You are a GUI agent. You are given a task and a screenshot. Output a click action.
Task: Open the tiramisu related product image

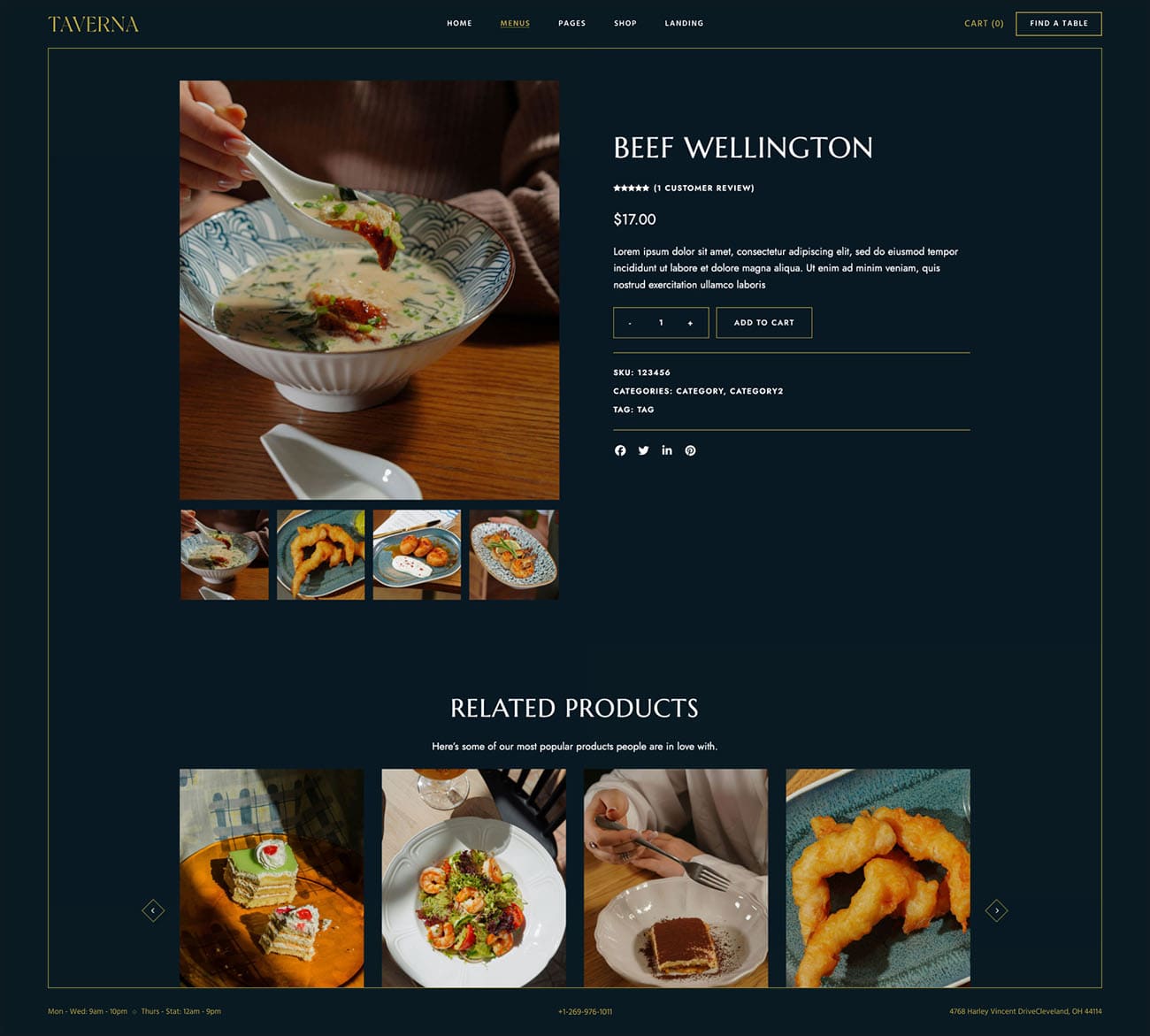coord(676,878)
